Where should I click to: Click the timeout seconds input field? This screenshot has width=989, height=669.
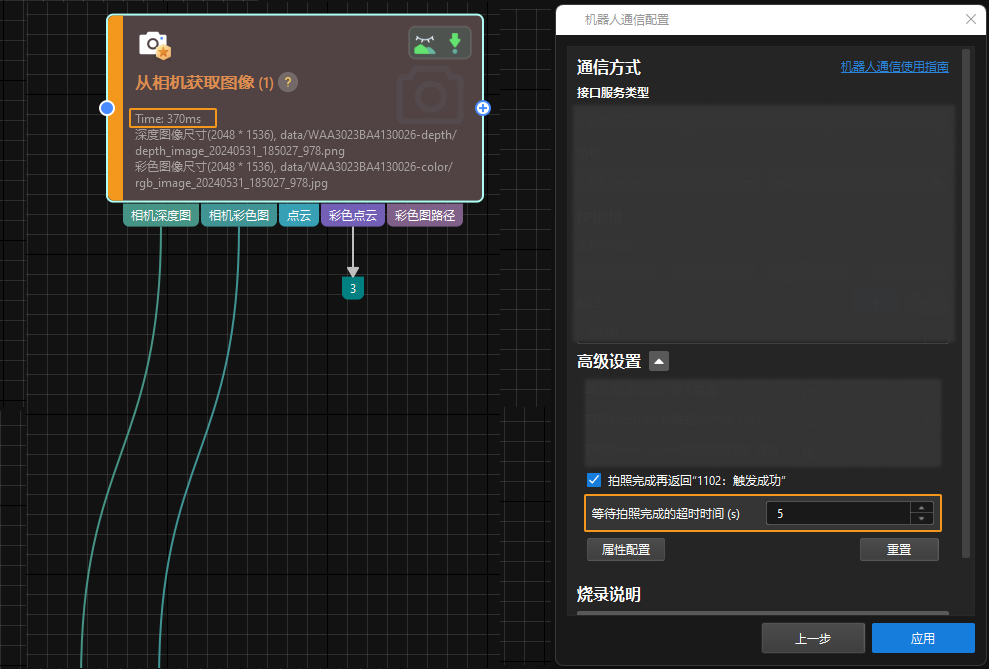(x=837, y=514)
